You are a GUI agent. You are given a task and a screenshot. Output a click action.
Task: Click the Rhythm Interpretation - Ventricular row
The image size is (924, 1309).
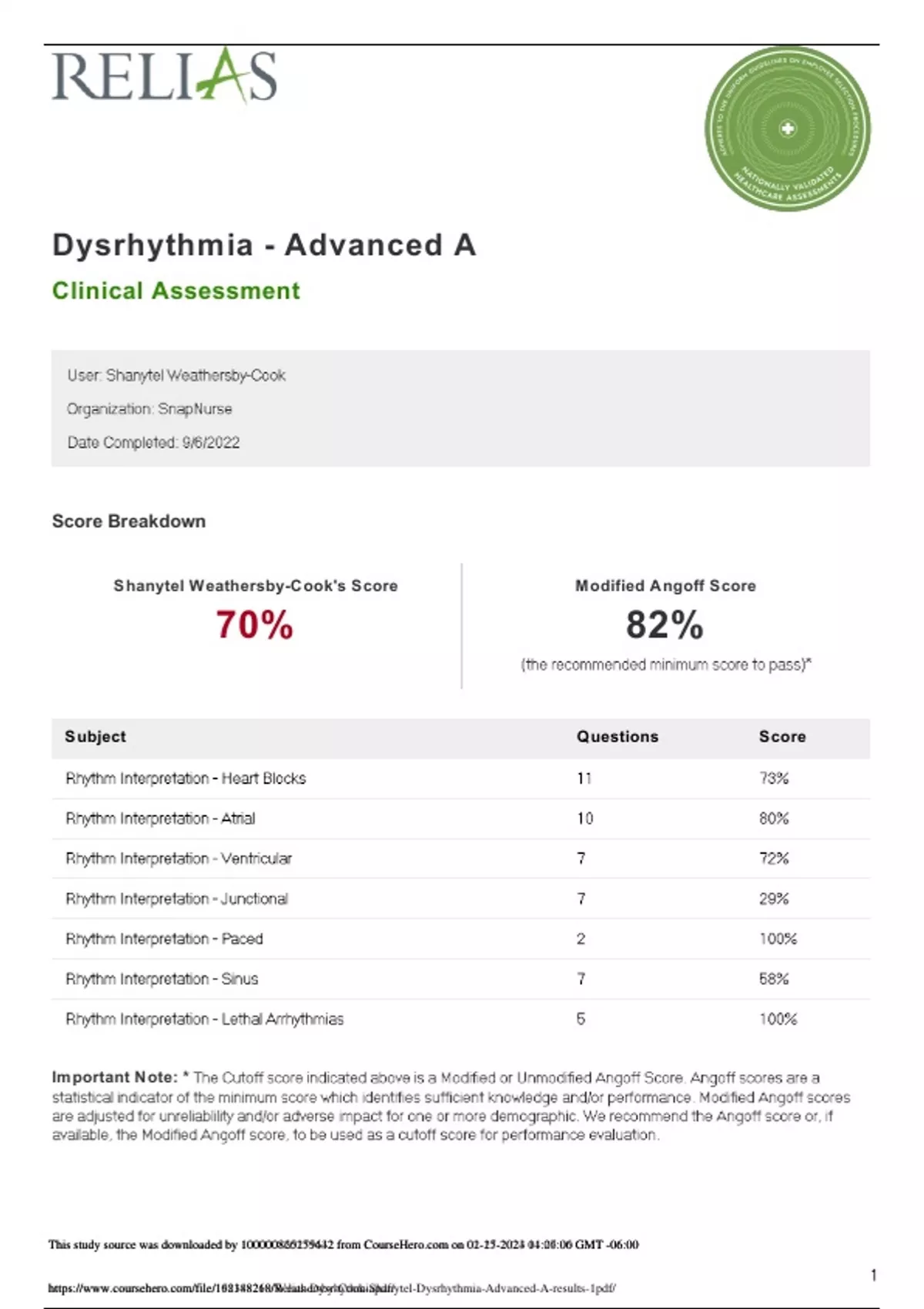click(179, 859)
